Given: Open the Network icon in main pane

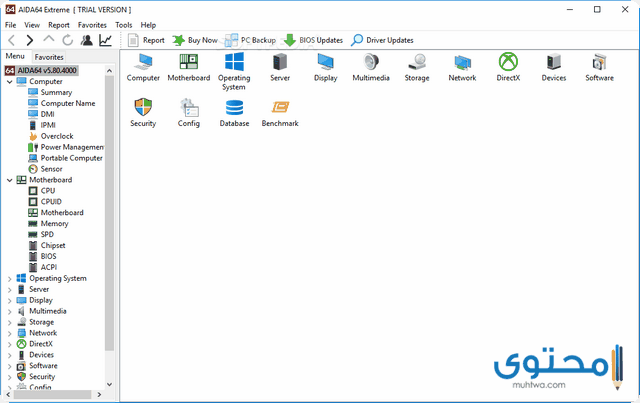Looking at the screenshot, I should click(x=462, y=67).
